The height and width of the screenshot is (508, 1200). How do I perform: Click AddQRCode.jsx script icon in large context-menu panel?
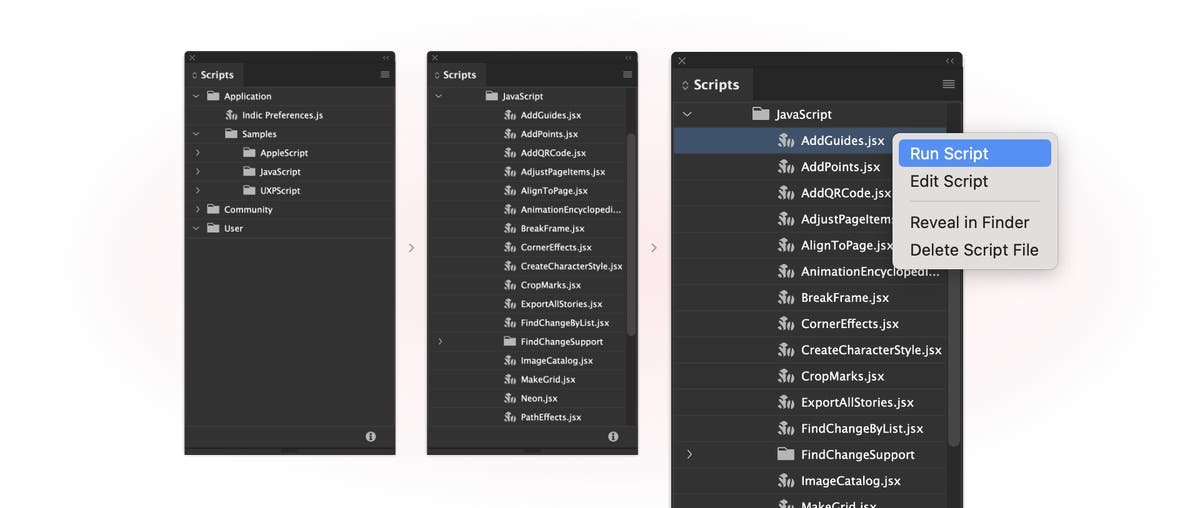[x=786, y=193]
